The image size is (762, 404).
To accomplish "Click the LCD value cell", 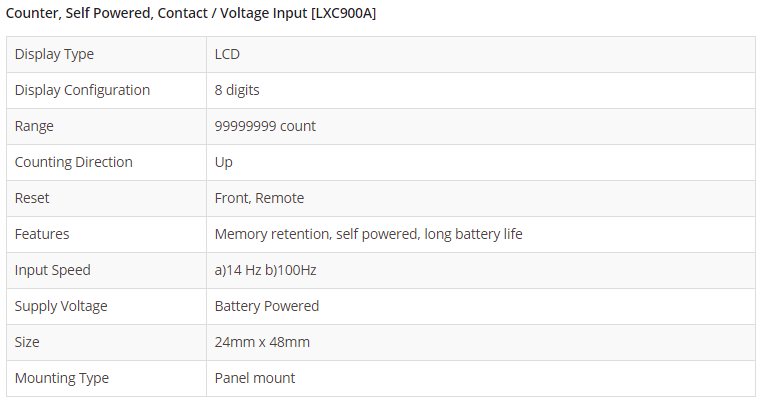I will [227, 54].
